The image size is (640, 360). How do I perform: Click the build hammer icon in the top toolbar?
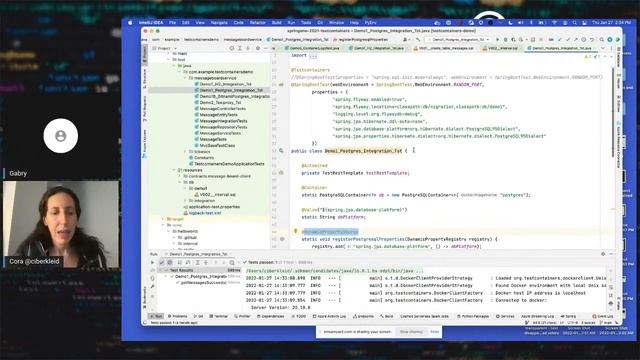418,40
